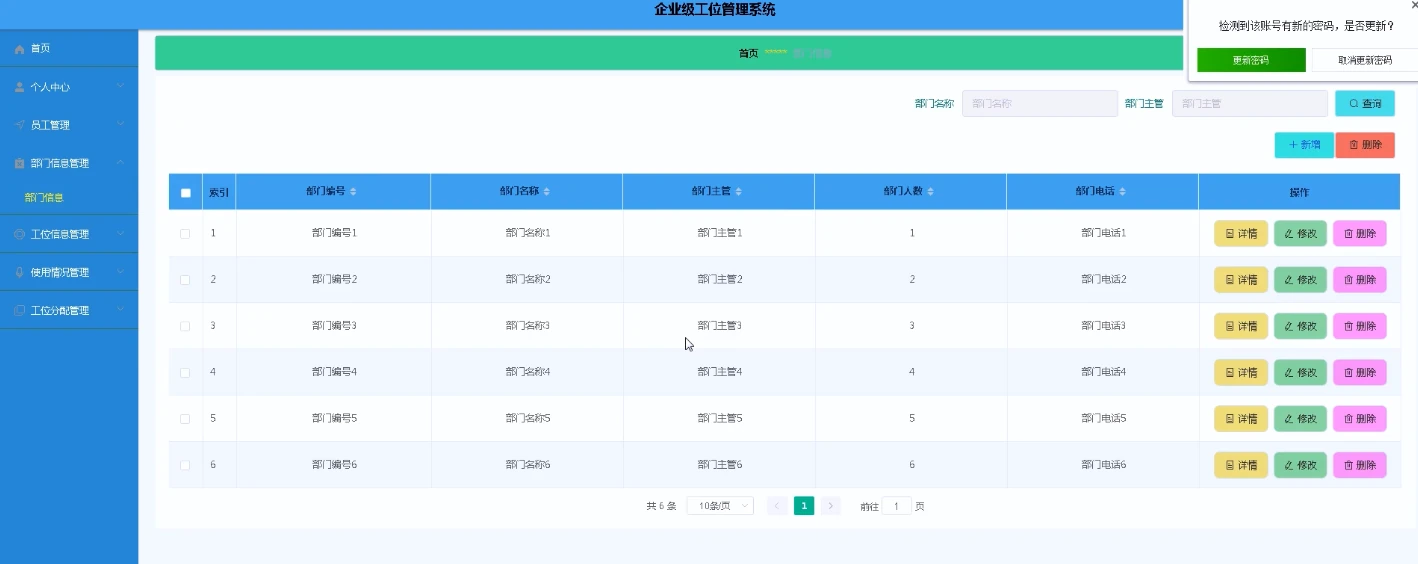Click the 部门名称 search input field
The width and height of the screenshot is (1418, 564).
click(x=1040, y=103)
